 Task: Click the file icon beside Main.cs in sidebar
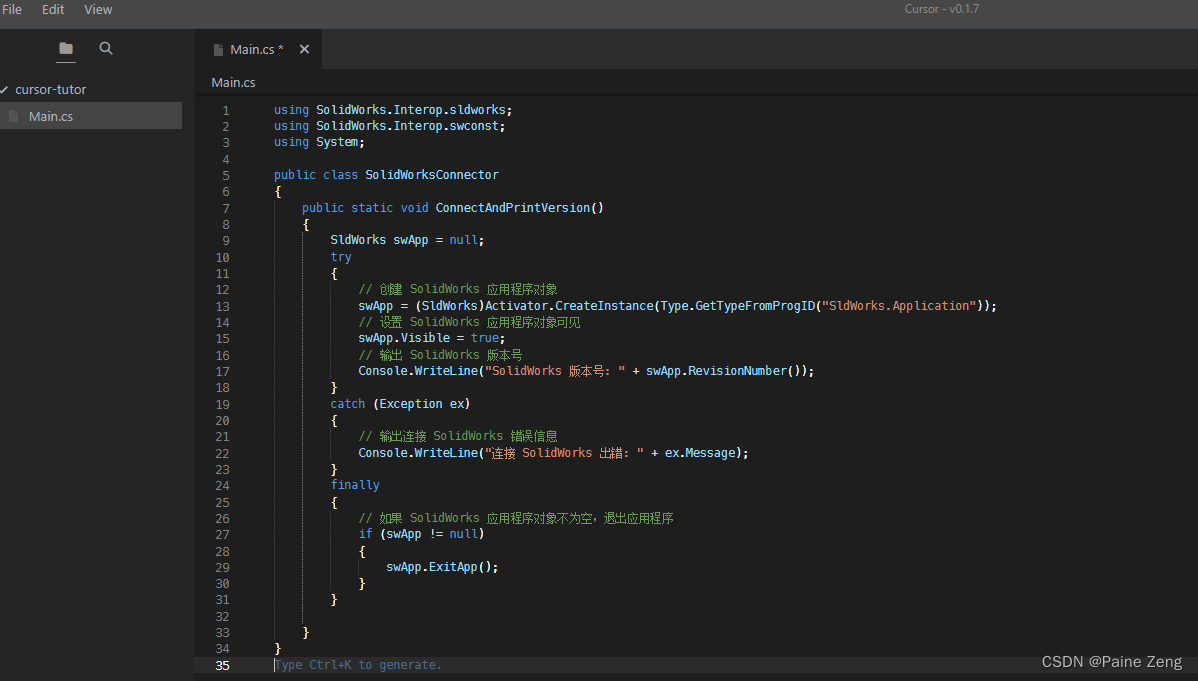tap(14, 116)
